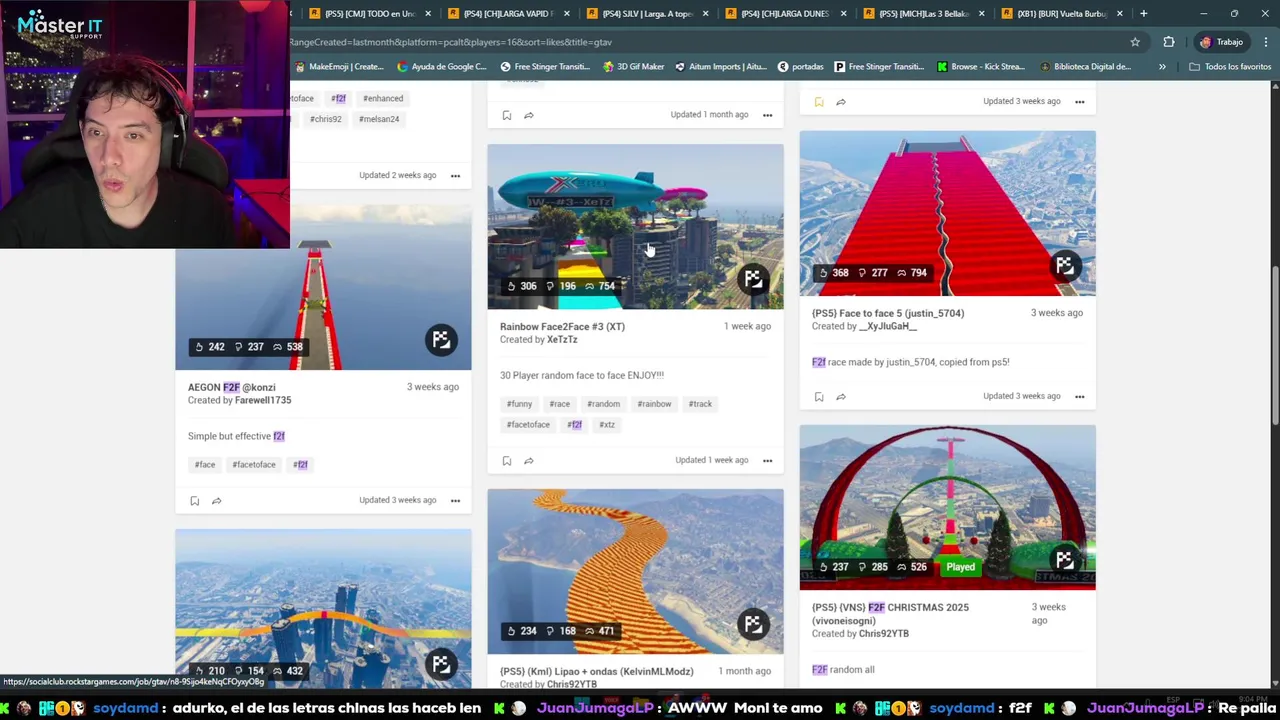Share the AEGON F2F @konzi job
Screen dimensions: 1280x720
(216, 501)
